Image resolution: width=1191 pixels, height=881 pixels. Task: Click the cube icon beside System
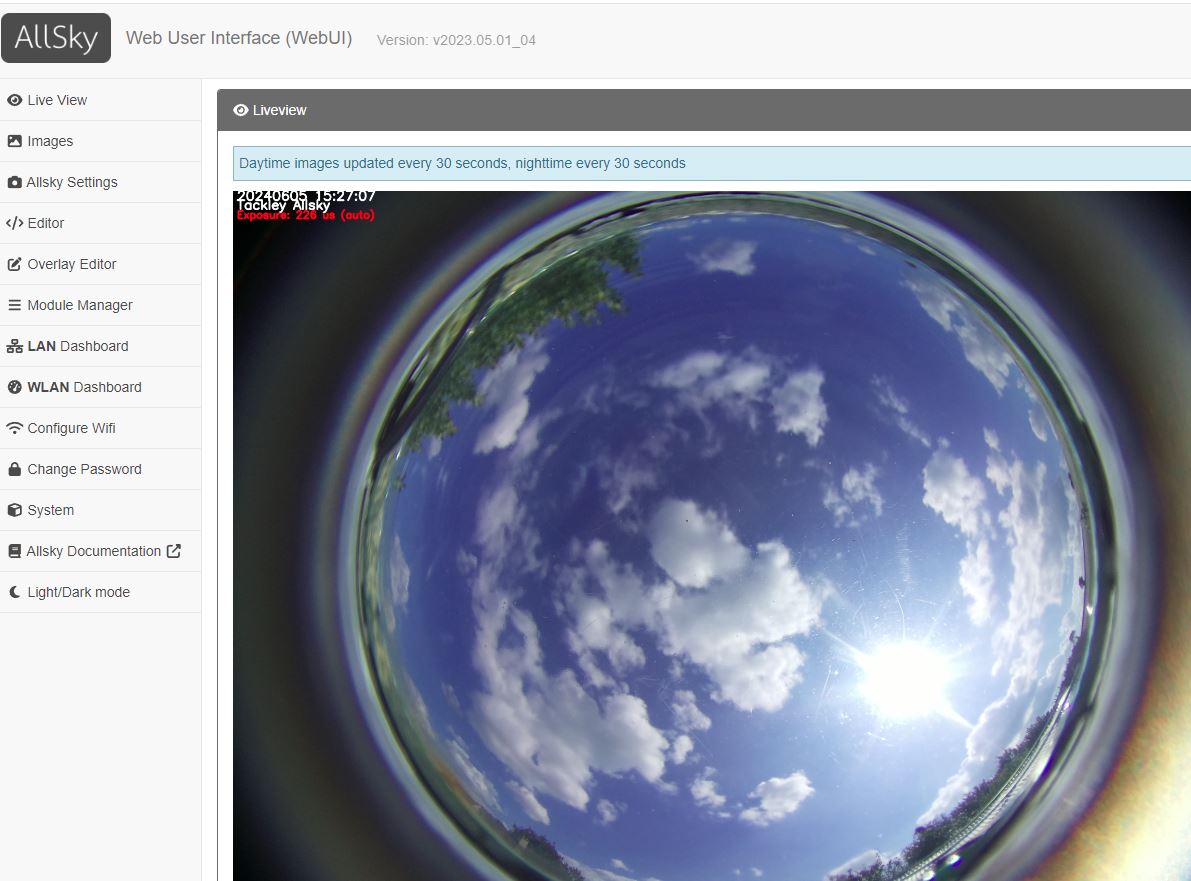(14, 510)
